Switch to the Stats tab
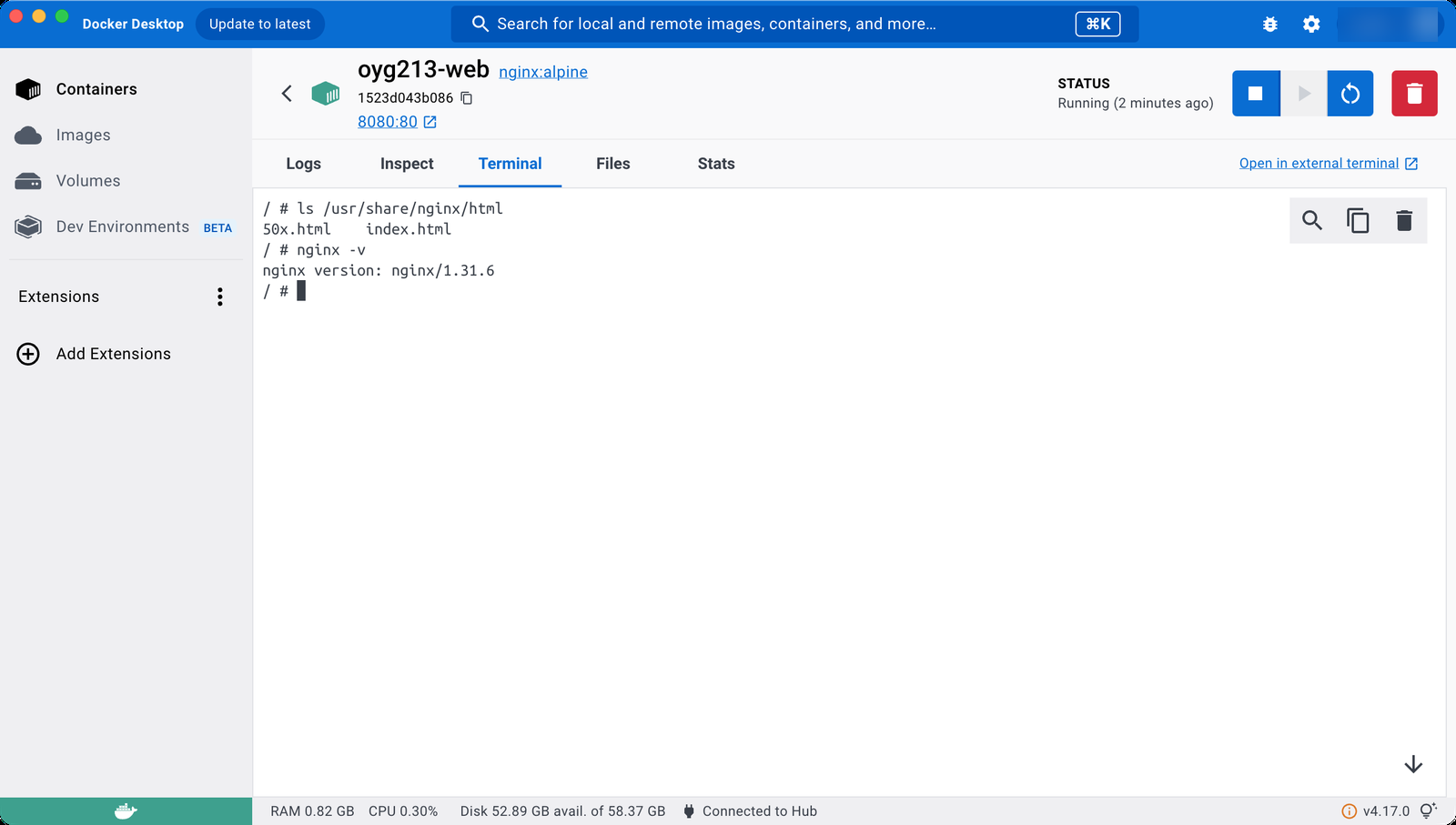1456x825 pixels. coord(716,164)
